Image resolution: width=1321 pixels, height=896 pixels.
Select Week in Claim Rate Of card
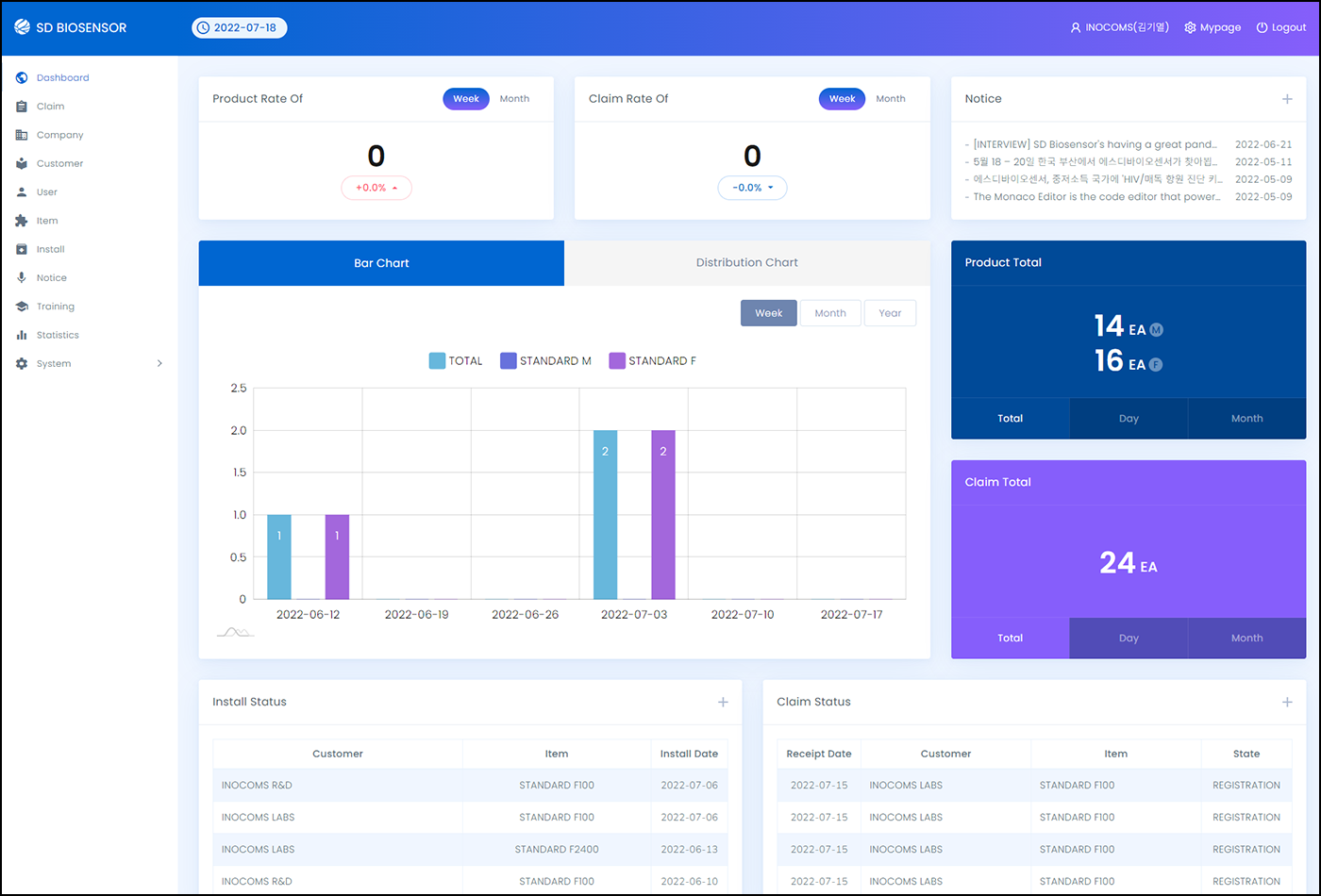click(x=842, y=98)
